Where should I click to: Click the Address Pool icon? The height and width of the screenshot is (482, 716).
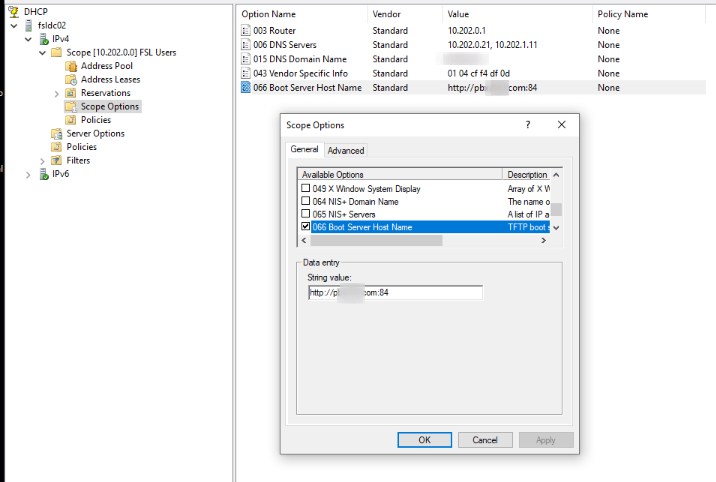(71, 66)
